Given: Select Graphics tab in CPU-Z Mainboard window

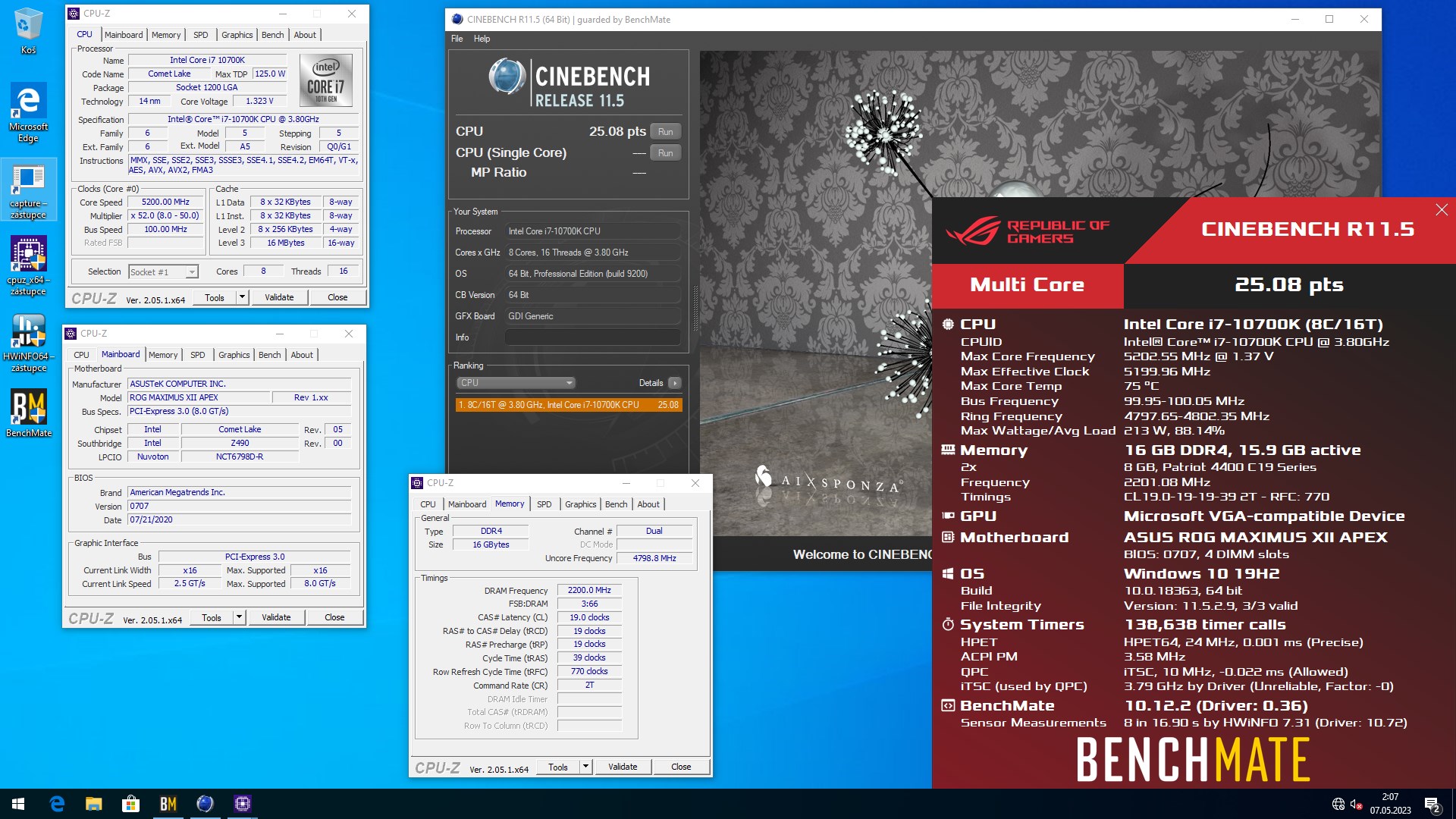Looking at the screenshot, I should 234,355.
